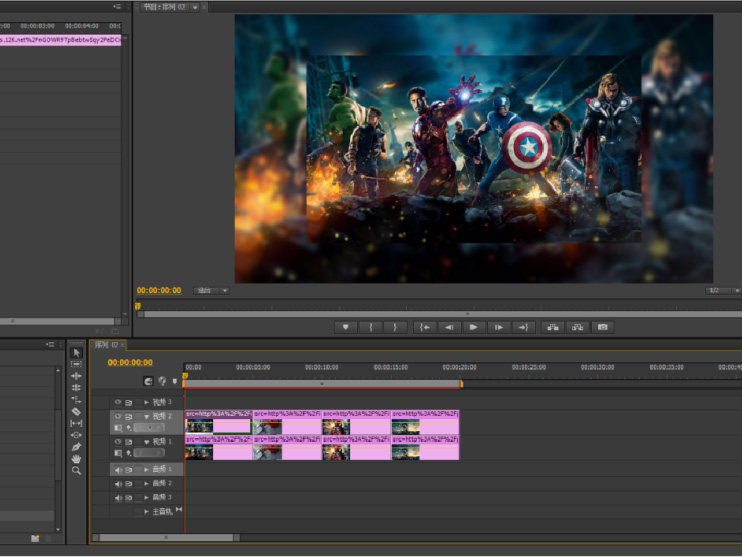
Task: Hide the 视频 3 track with its eye
Action: coord(118,402)
